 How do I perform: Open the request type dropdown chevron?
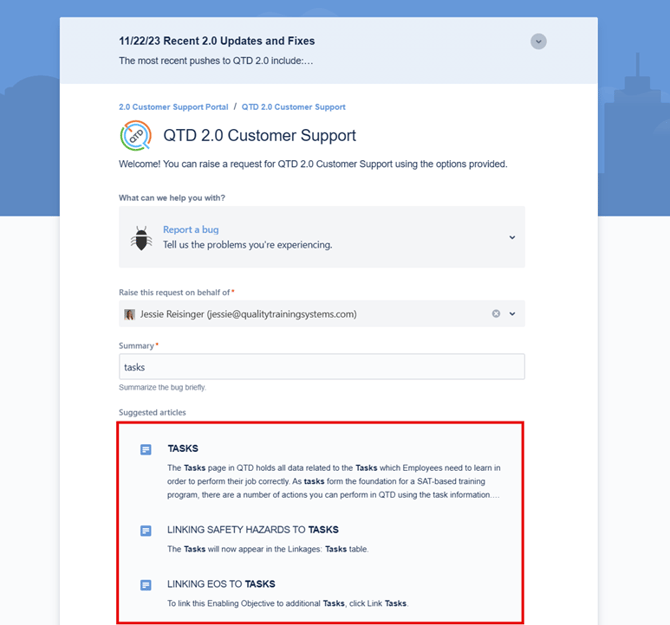(x=512, y=237)
